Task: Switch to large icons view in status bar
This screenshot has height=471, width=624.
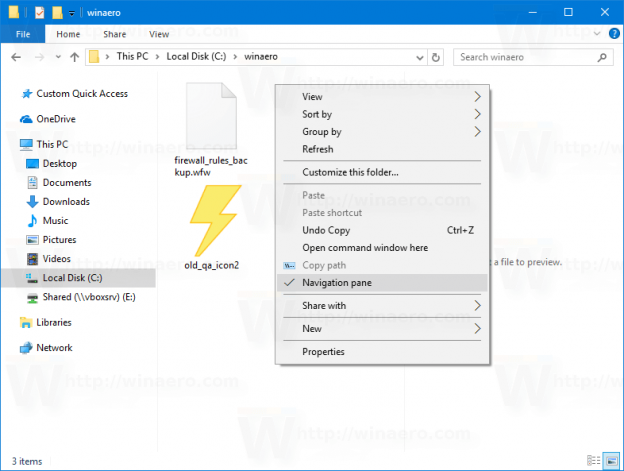Action: tap(611, 461)
